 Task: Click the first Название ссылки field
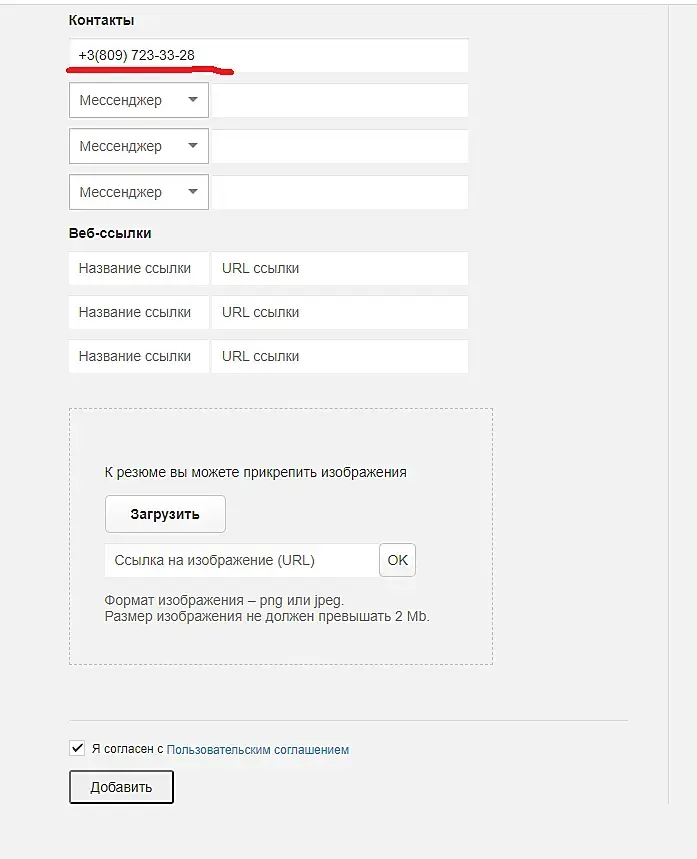pos(139,268)
